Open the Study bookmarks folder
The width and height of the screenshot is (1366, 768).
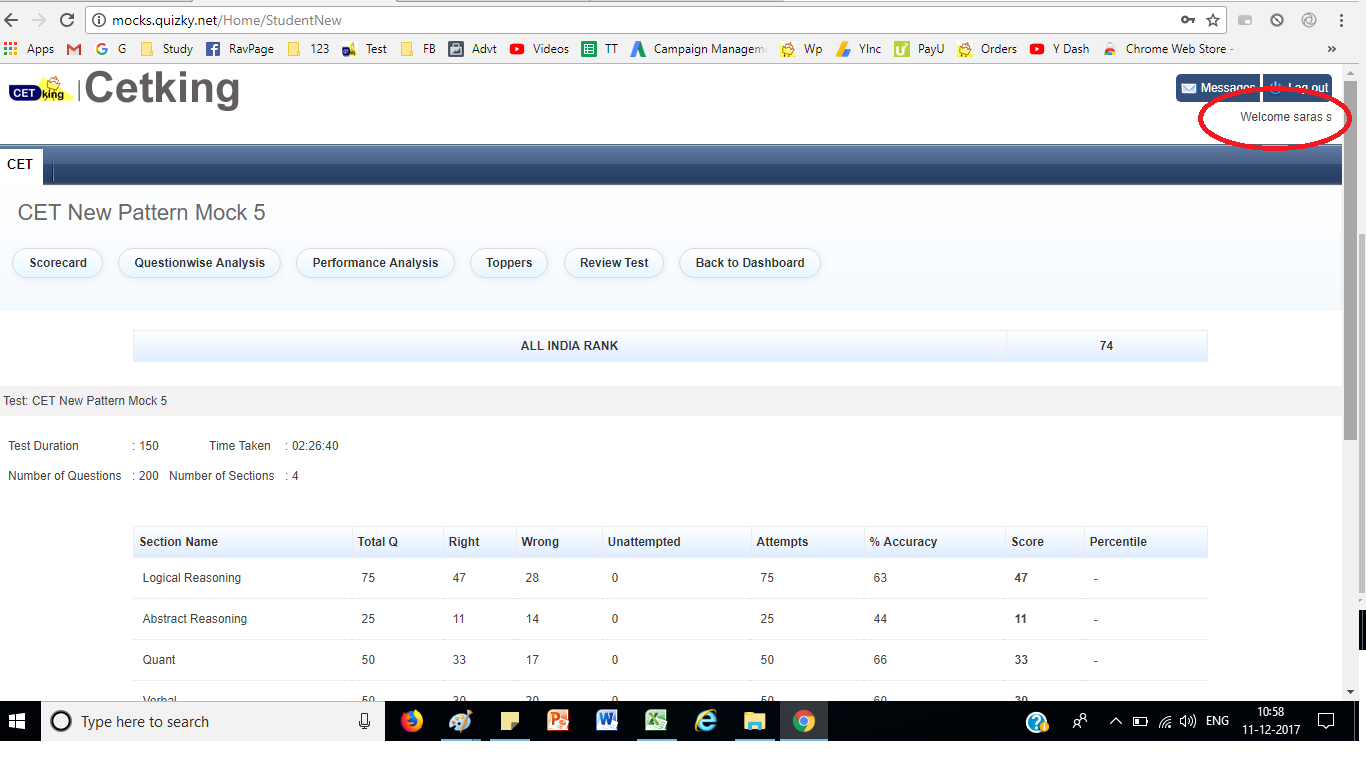pos(167,48)
